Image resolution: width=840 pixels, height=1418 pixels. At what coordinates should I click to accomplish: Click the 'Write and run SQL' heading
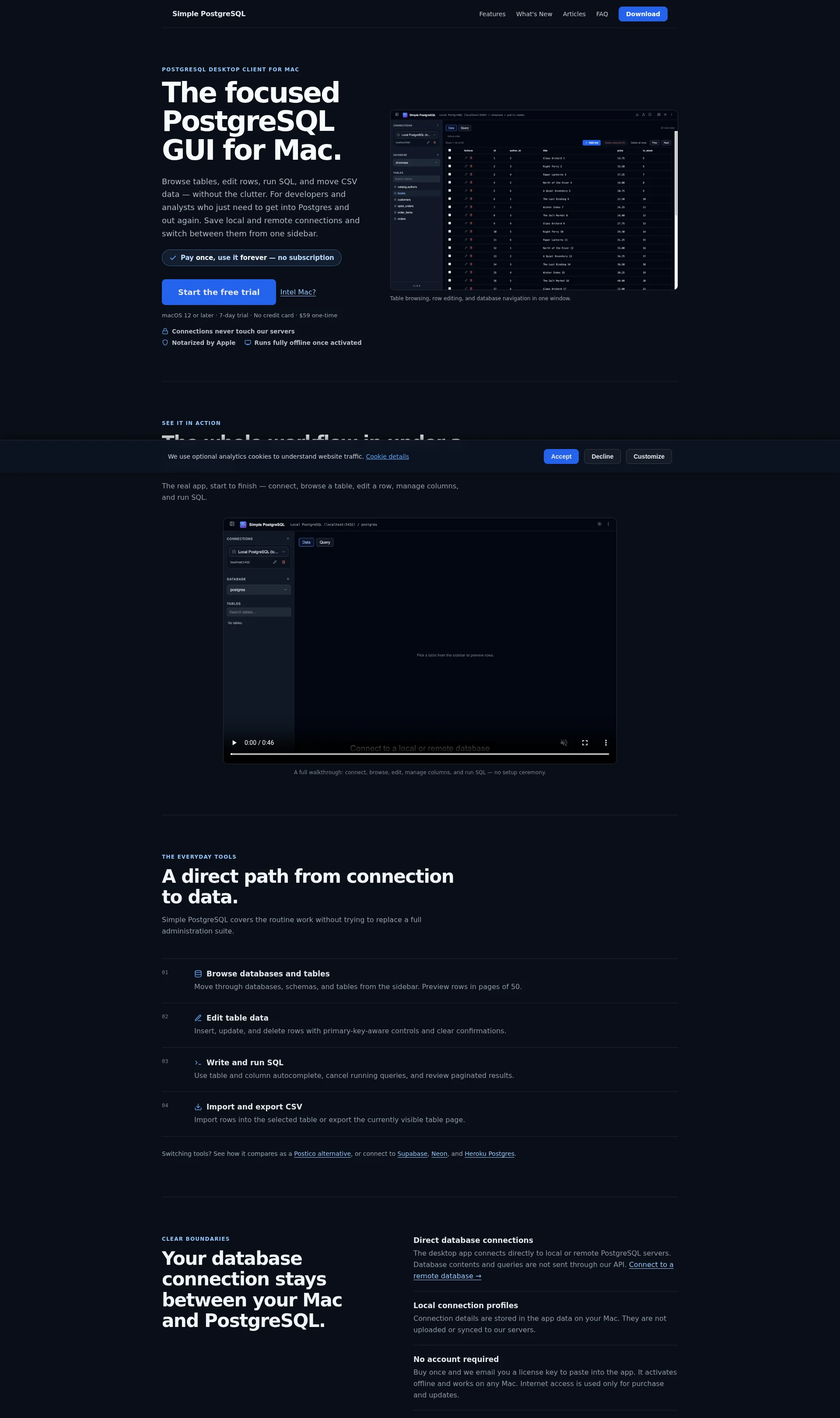[245, 1063]
